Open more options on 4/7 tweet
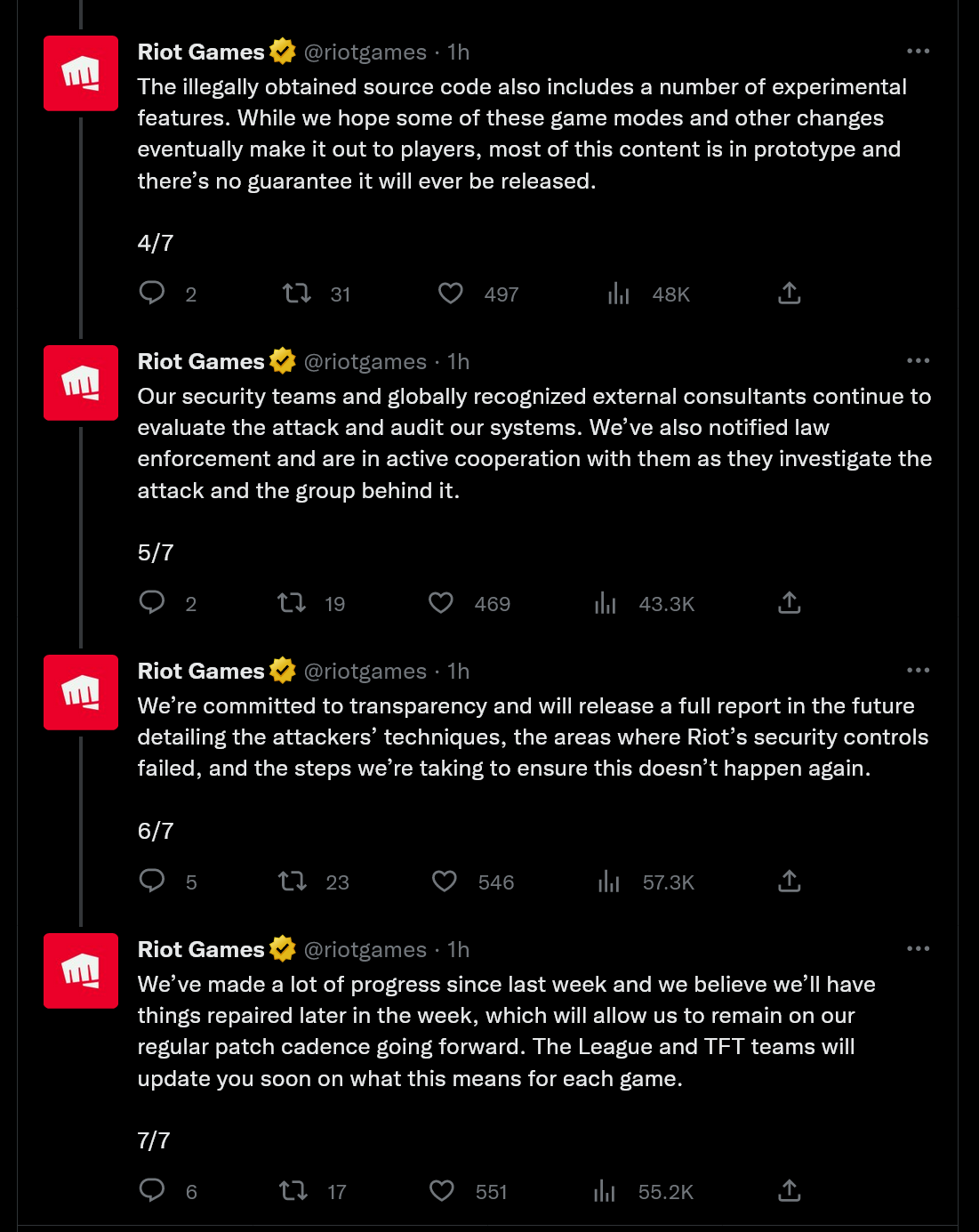This screenshot has width=979, height=1232. 918,52
